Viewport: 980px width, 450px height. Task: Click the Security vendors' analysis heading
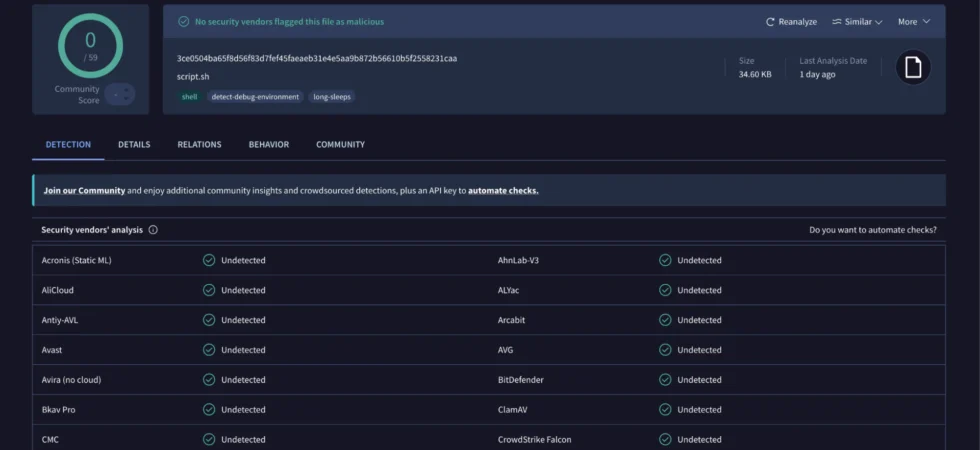(92, 230)
